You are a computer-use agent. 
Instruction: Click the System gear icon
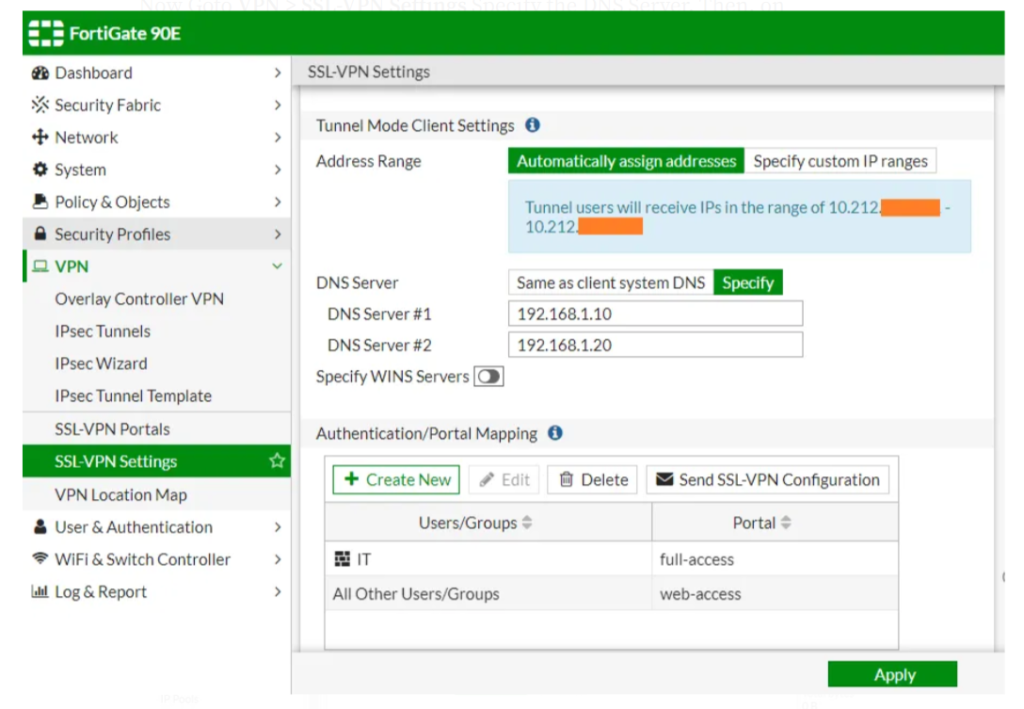coord(40,170)
